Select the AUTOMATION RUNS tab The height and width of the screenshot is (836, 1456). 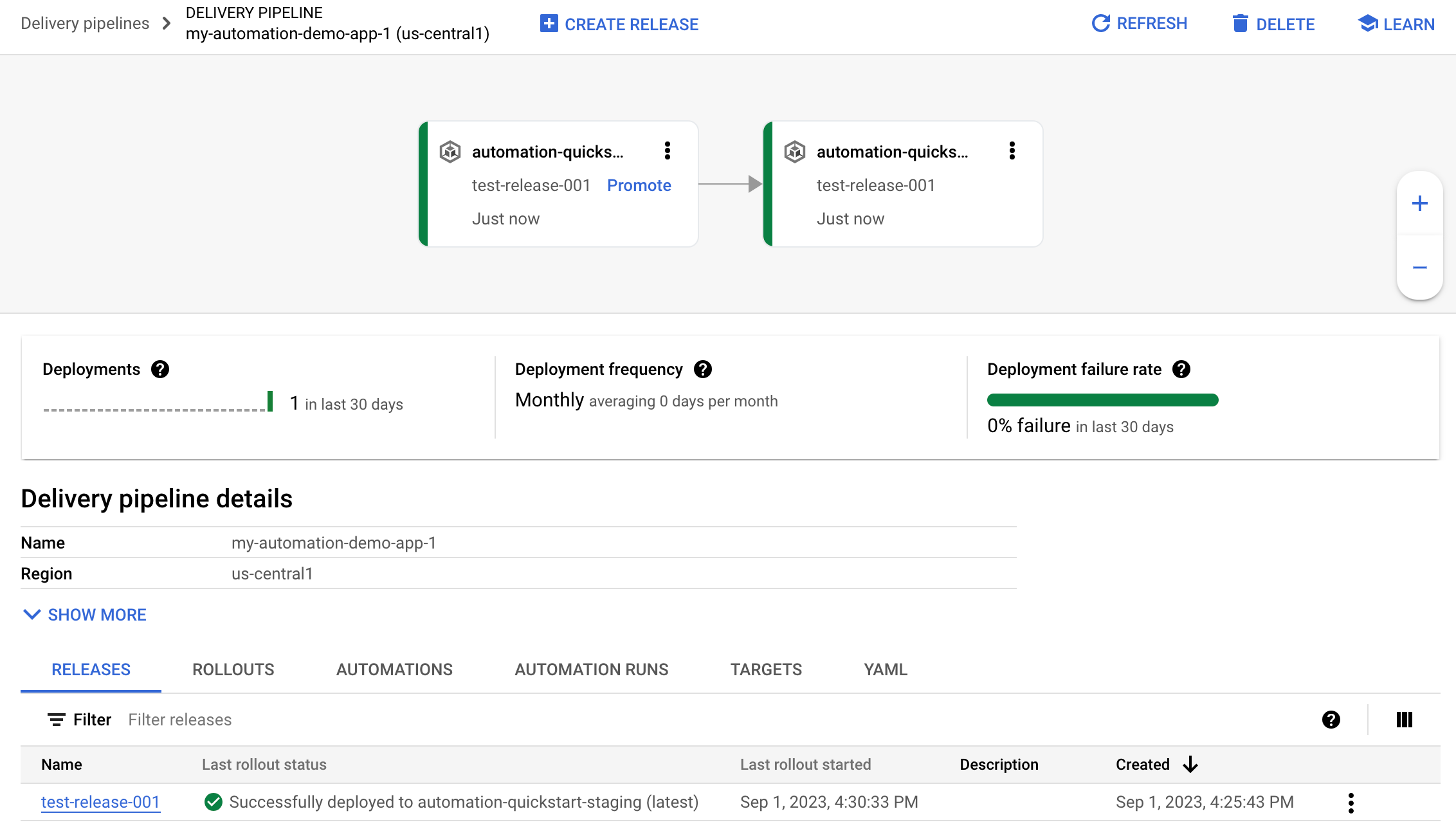coord(591,669)
